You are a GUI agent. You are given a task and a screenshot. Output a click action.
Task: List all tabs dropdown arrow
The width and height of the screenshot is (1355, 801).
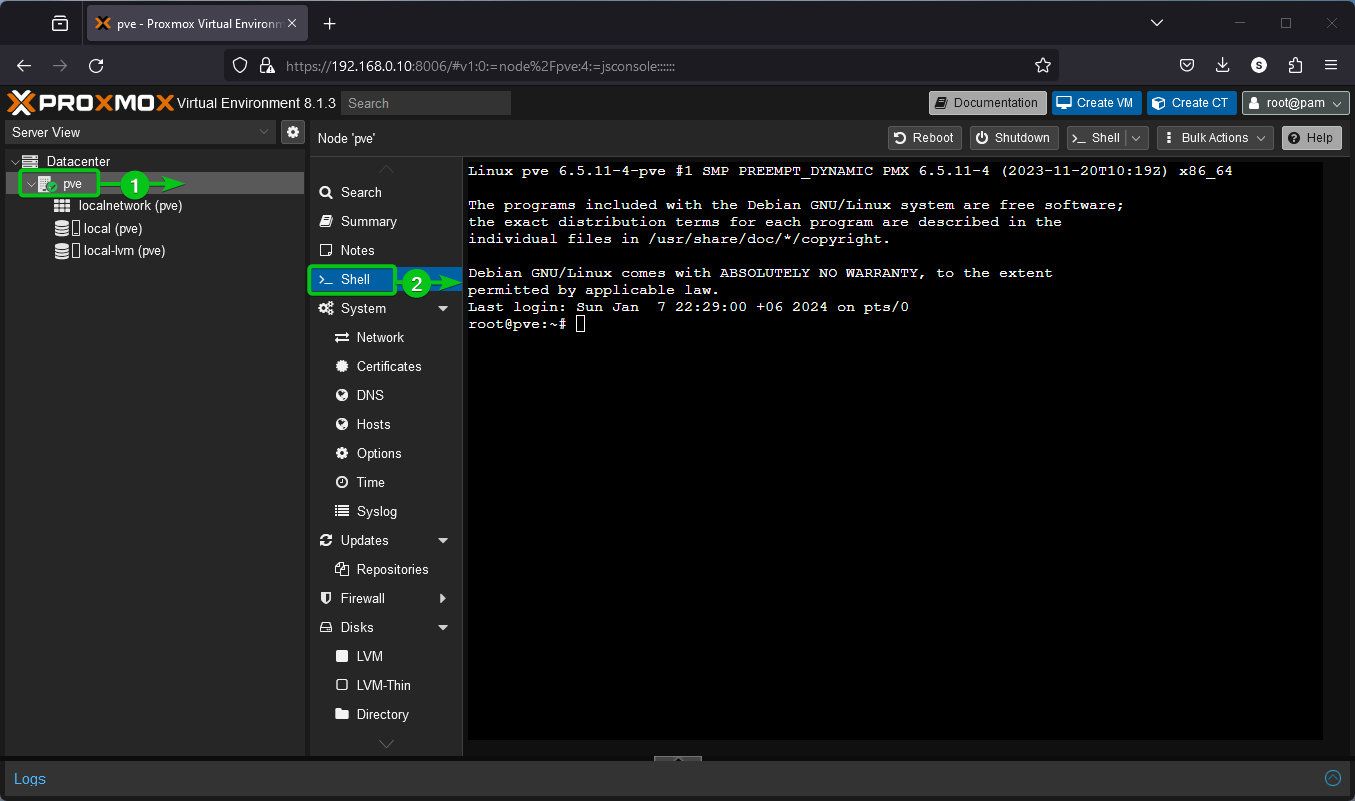pos(1157,23)
